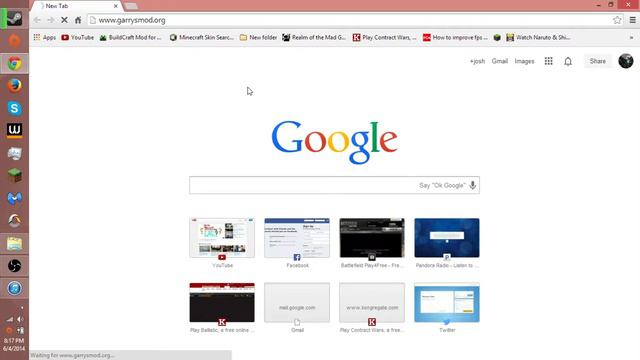Open Firefox from the taskbar
640x360 pixels.
click(14, 86)
